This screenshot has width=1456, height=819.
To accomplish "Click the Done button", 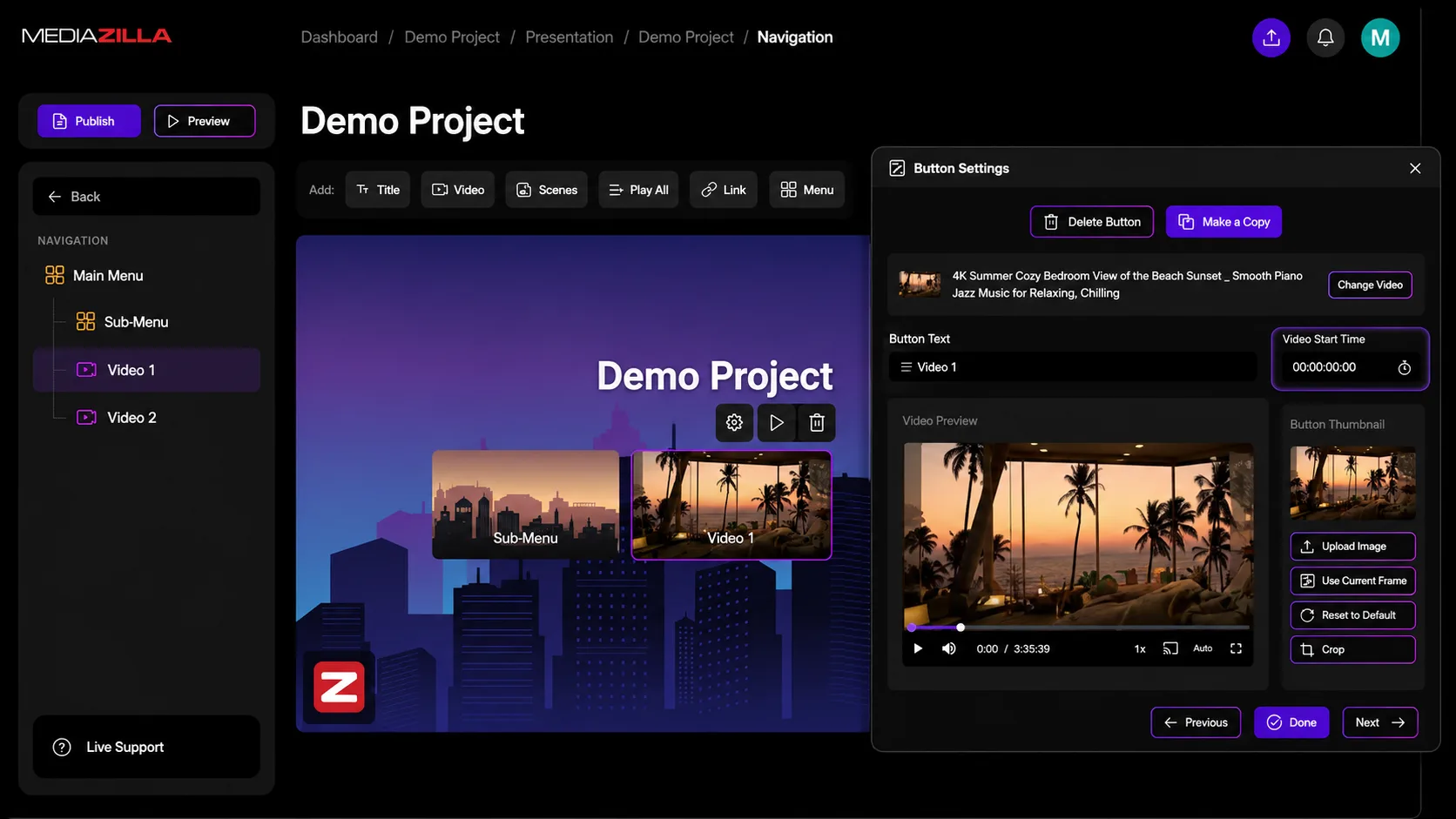I will click(x=1291, y=722).
